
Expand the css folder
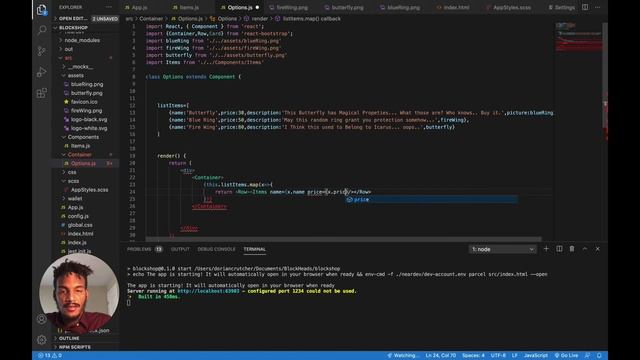(72, 172)
